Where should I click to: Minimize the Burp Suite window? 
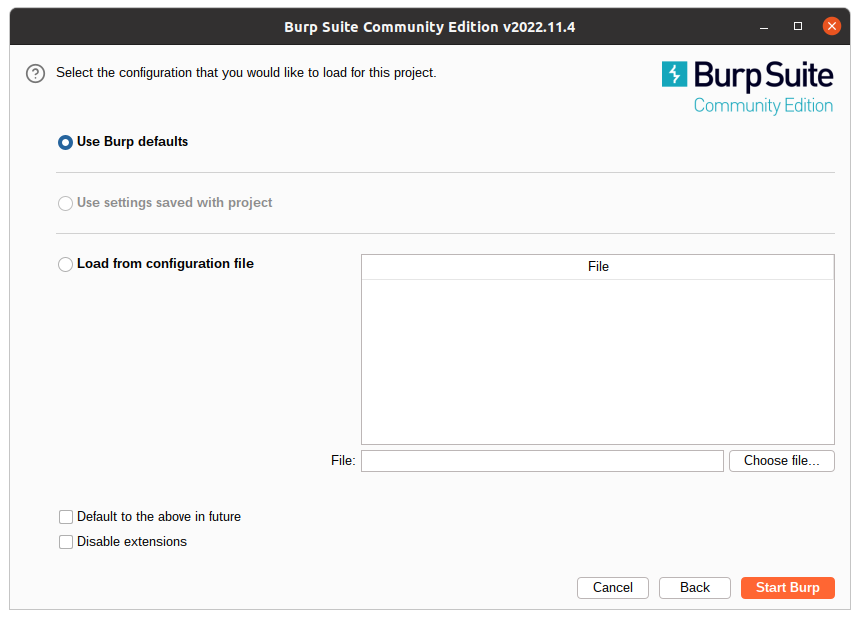[x=763, y=26]
